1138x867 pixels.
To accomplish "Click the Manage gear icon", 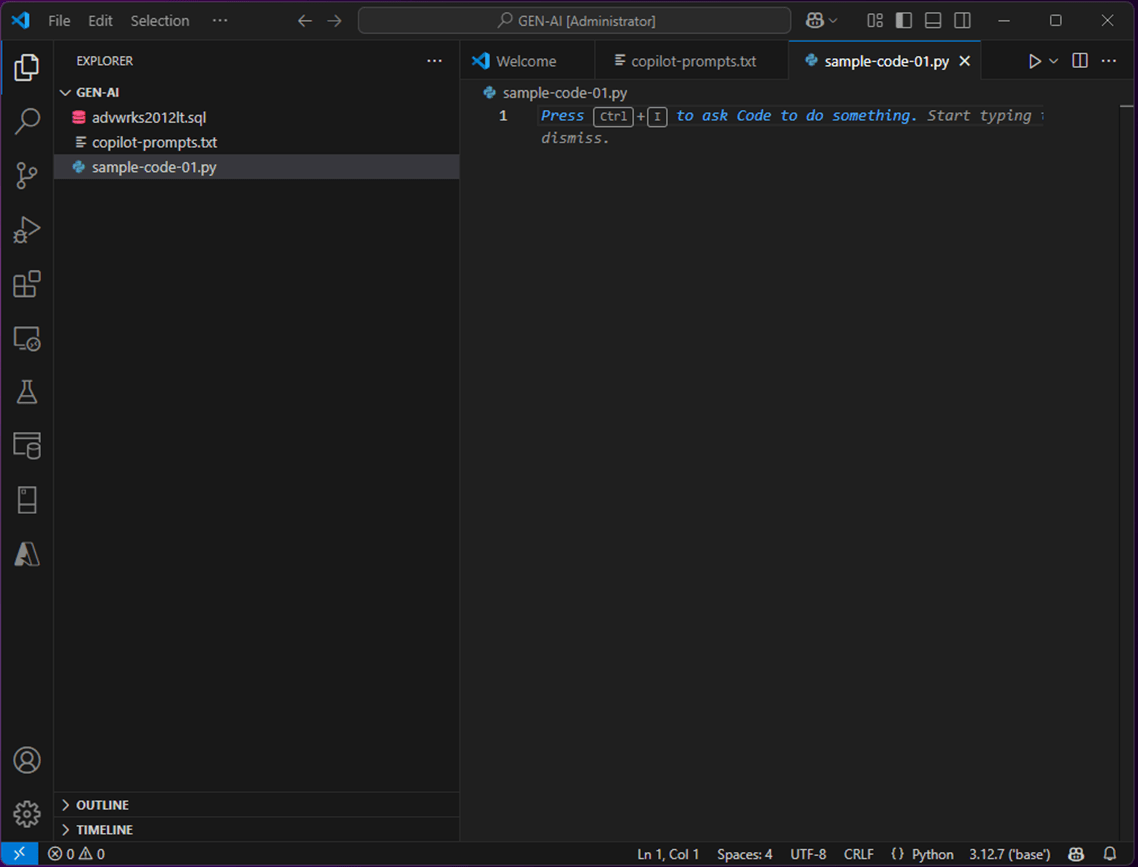I will 27,813.
